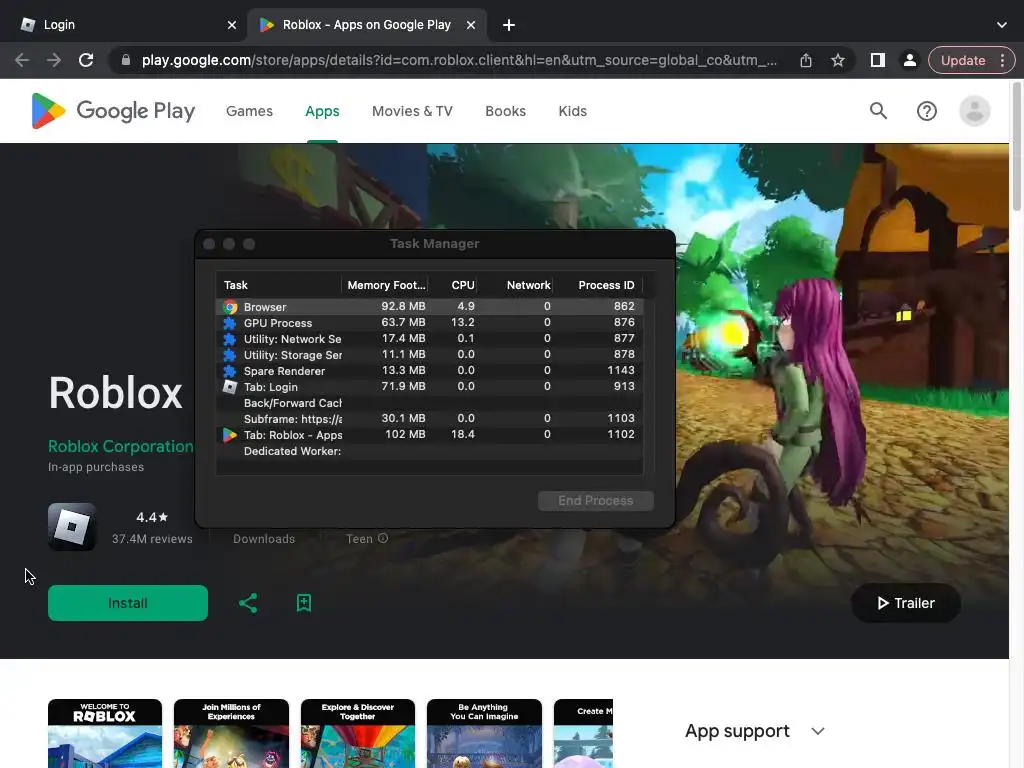This screenshot has width=1024, height=768.
Task: Bookmark this page with the star icon
Action: [x=838, y=60]
